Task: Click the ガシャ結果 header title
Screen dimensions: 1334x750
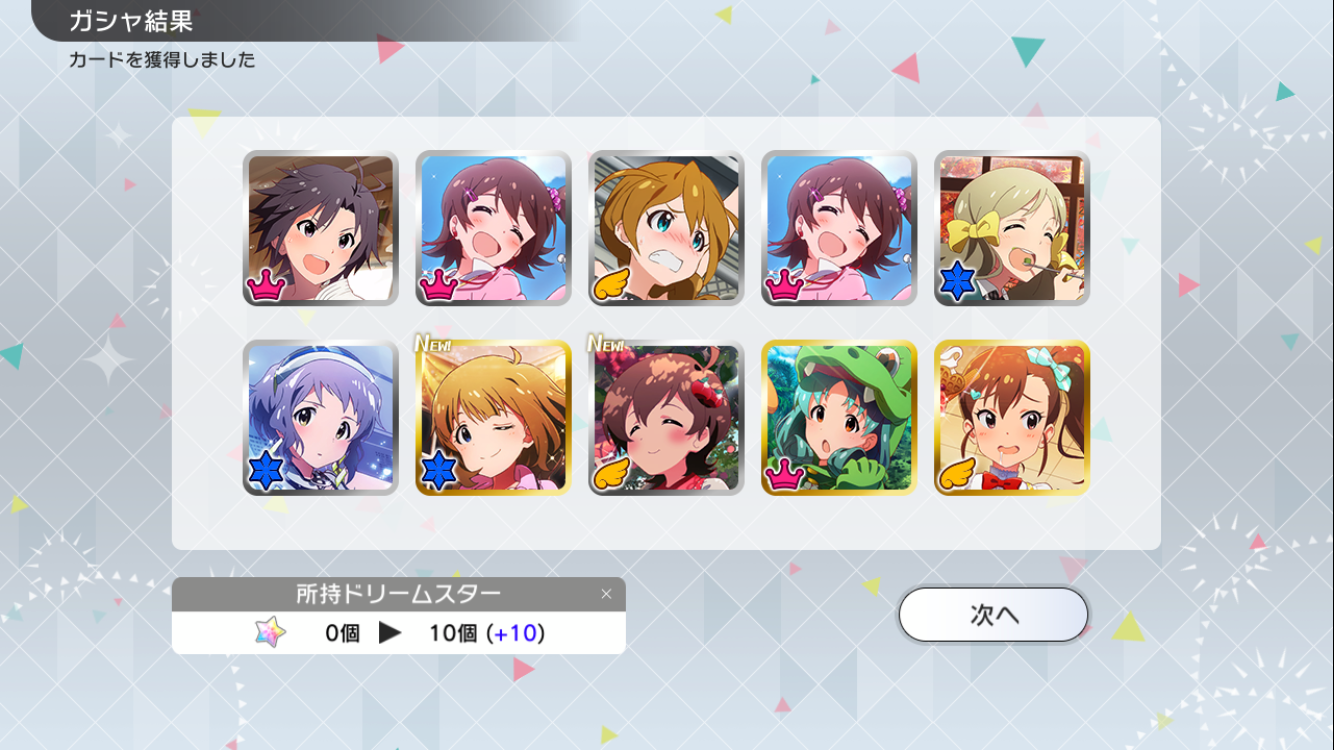Action: pyautogui.click(x=131, y=20)
